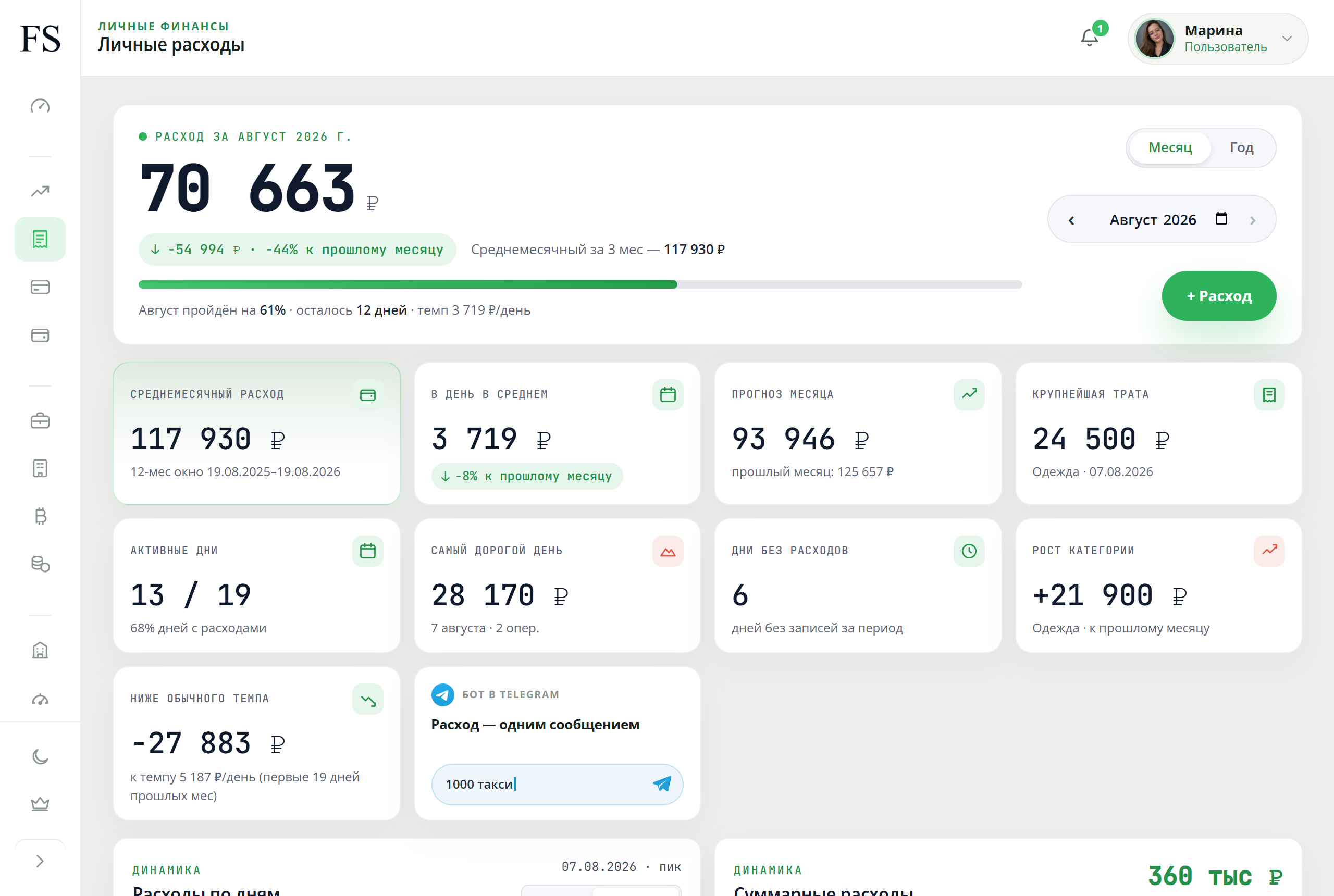
Task: Click the + Расход button
Action: [x=1218, y=296]
